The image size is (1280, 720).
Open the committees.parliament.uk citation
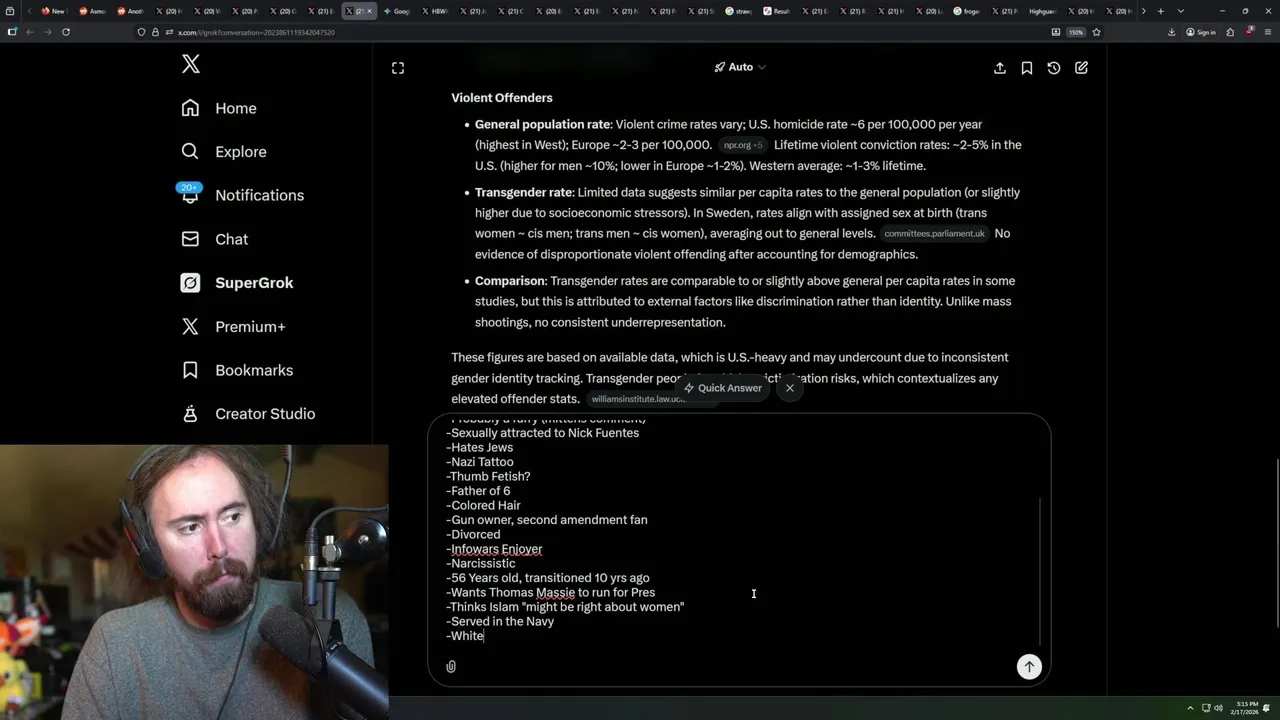pos(934,234)
